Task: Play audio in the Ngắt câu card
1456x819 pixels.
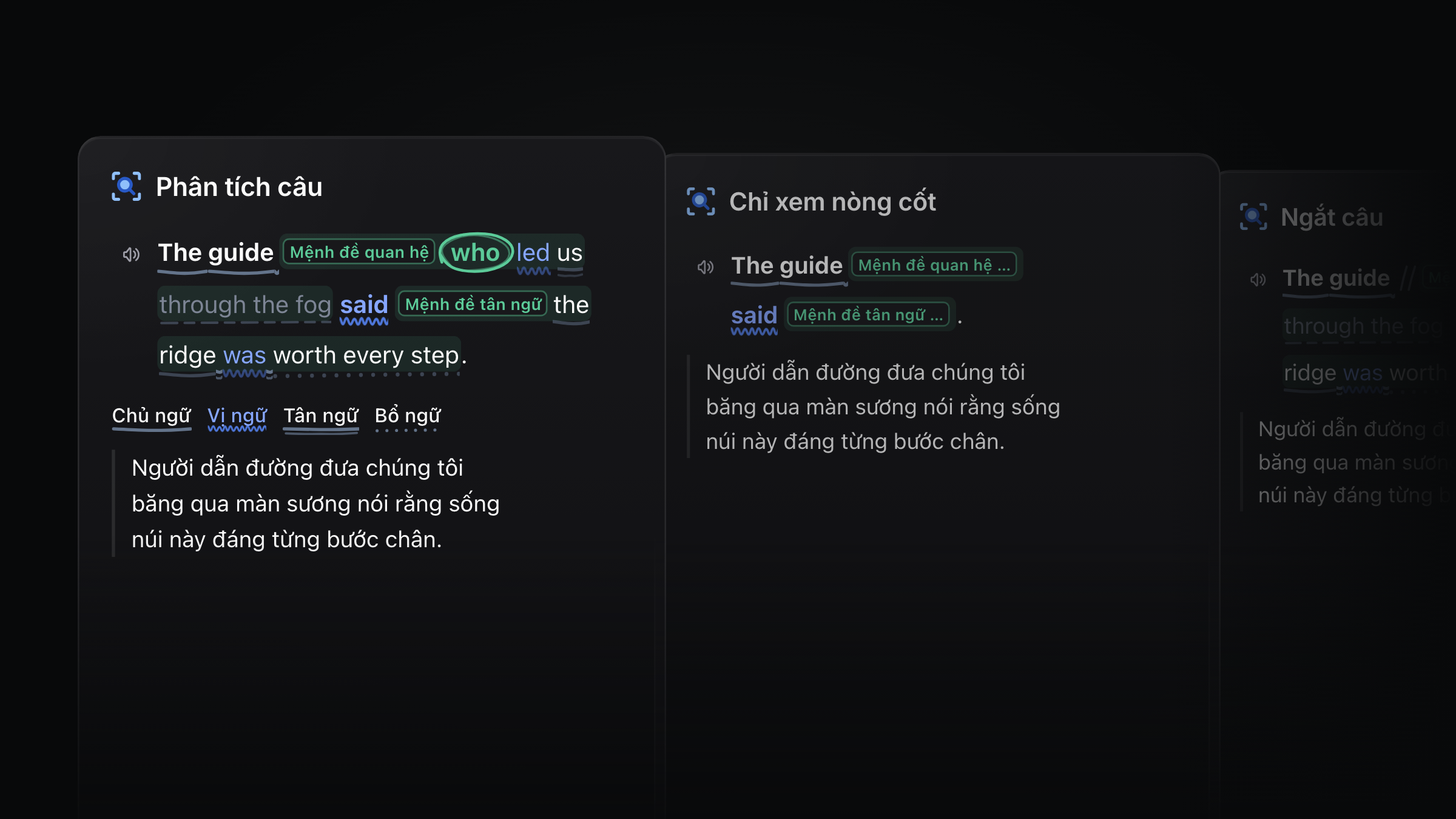Action: [x=1258, y=279]
